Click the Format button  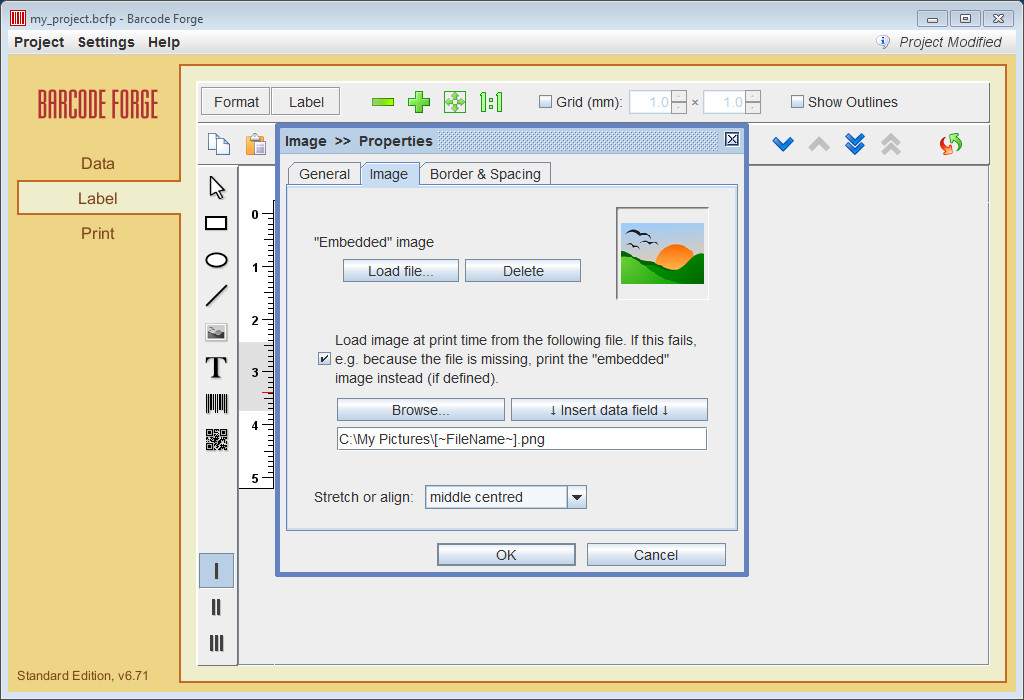236,102
